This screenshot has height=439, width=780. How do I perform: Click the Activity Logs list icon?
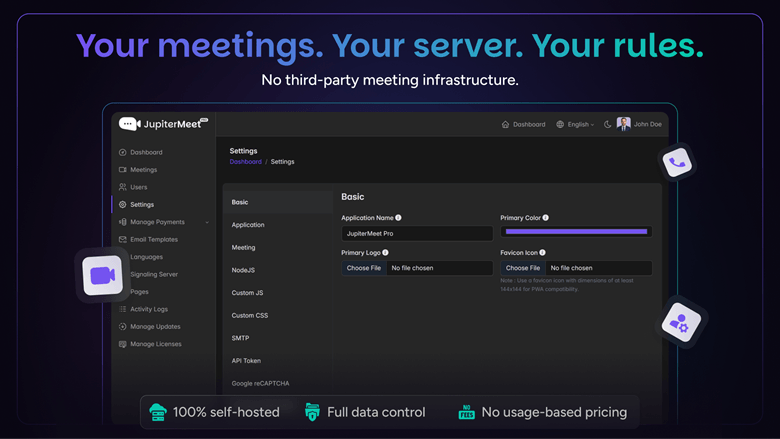click(122, 309)
